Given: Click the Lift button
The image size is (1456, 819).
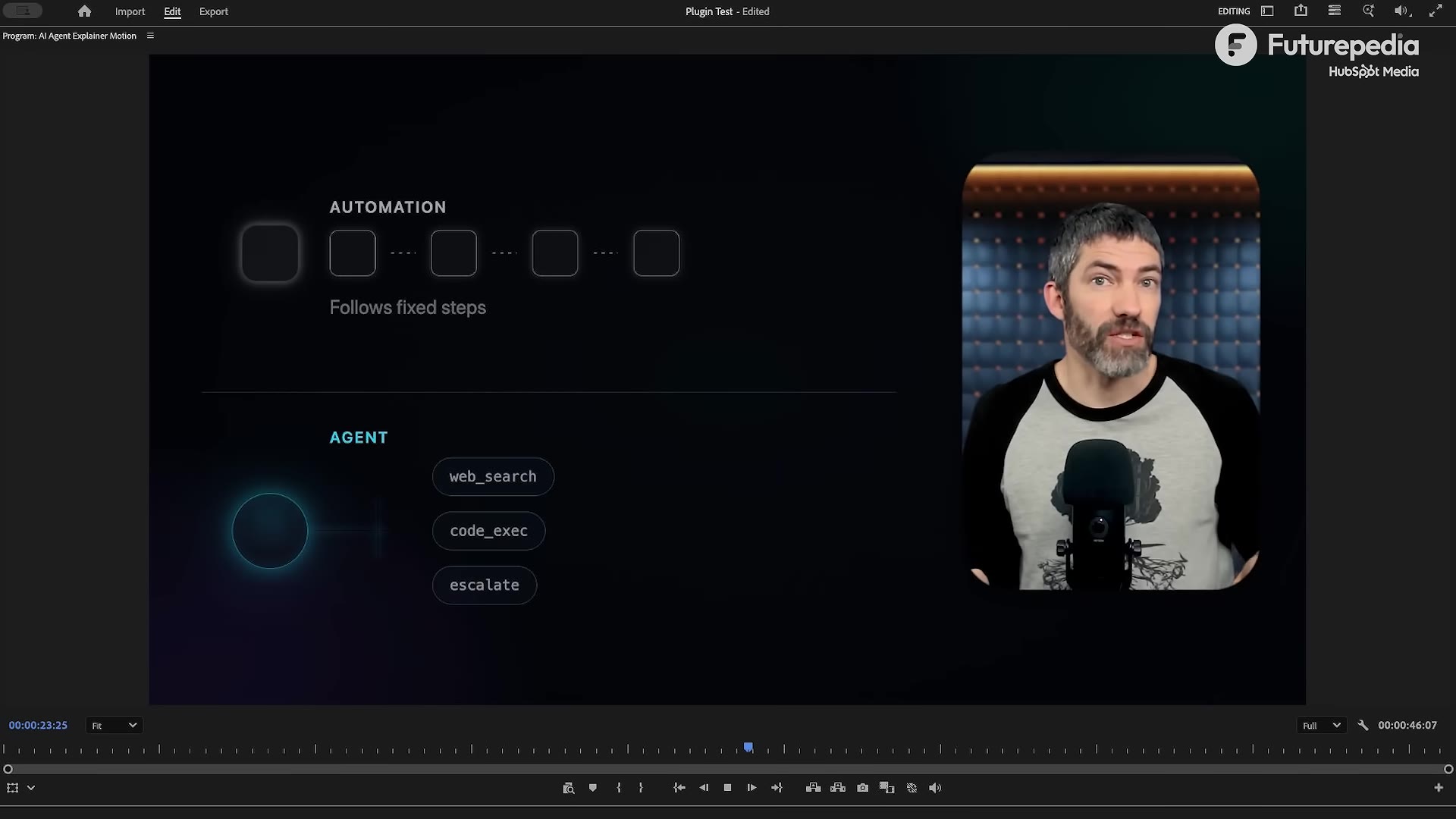Looking at the screenshot, I should [813, 788].
